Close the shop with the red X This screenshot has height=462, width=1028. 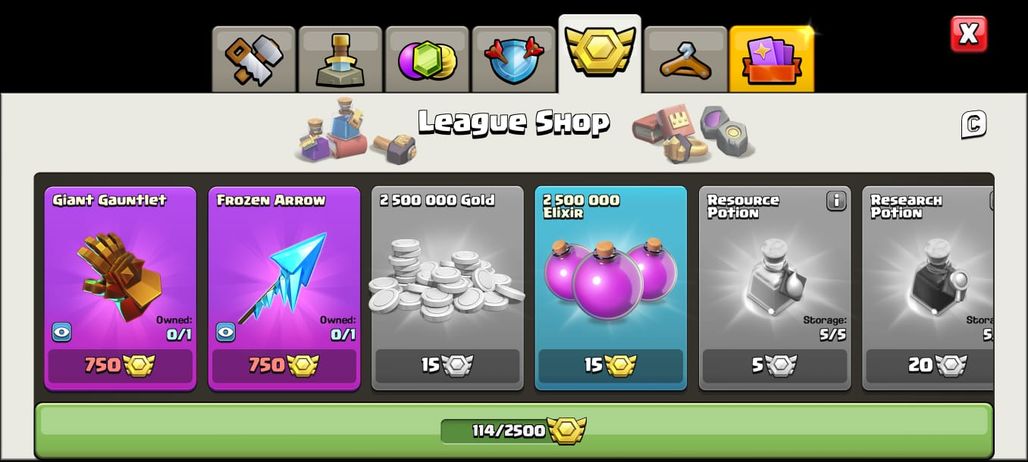pyautogui.click(x=968, y=34)
